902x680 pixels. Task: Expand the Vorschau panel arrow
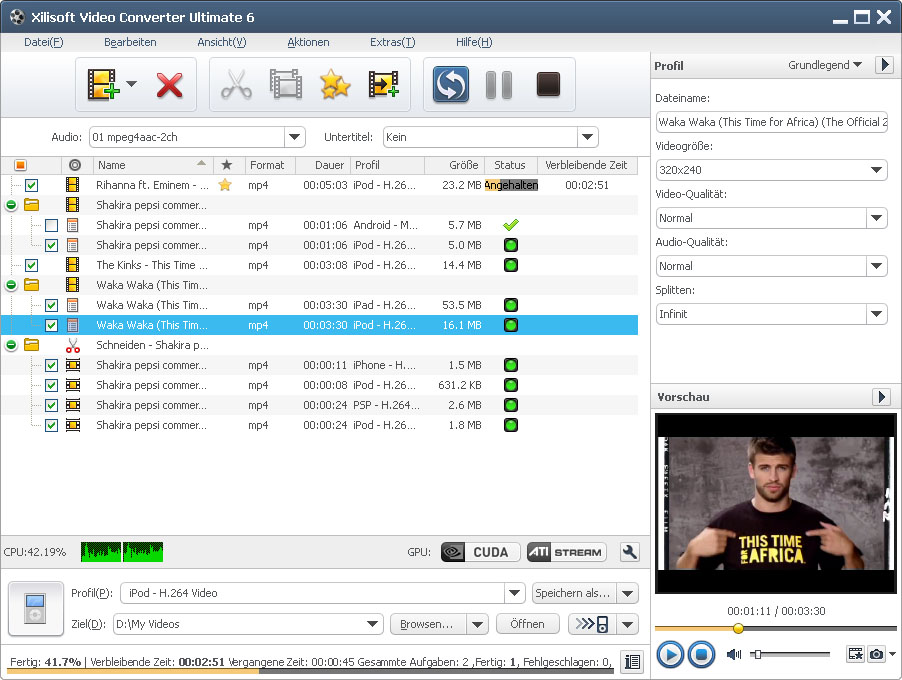(x=881, y=396)
